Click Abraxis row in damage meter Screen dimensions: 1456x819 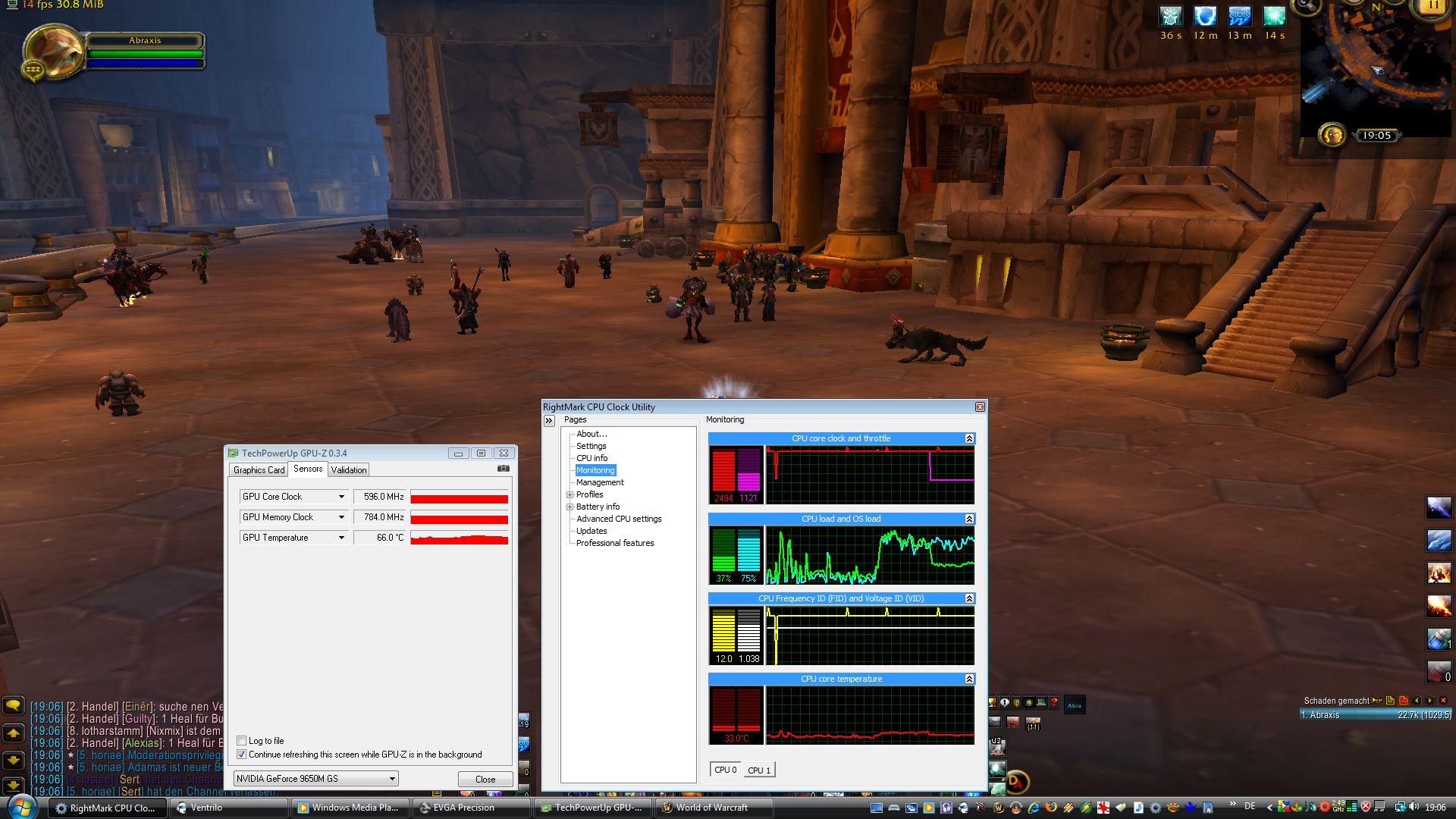pos(1376,714)
